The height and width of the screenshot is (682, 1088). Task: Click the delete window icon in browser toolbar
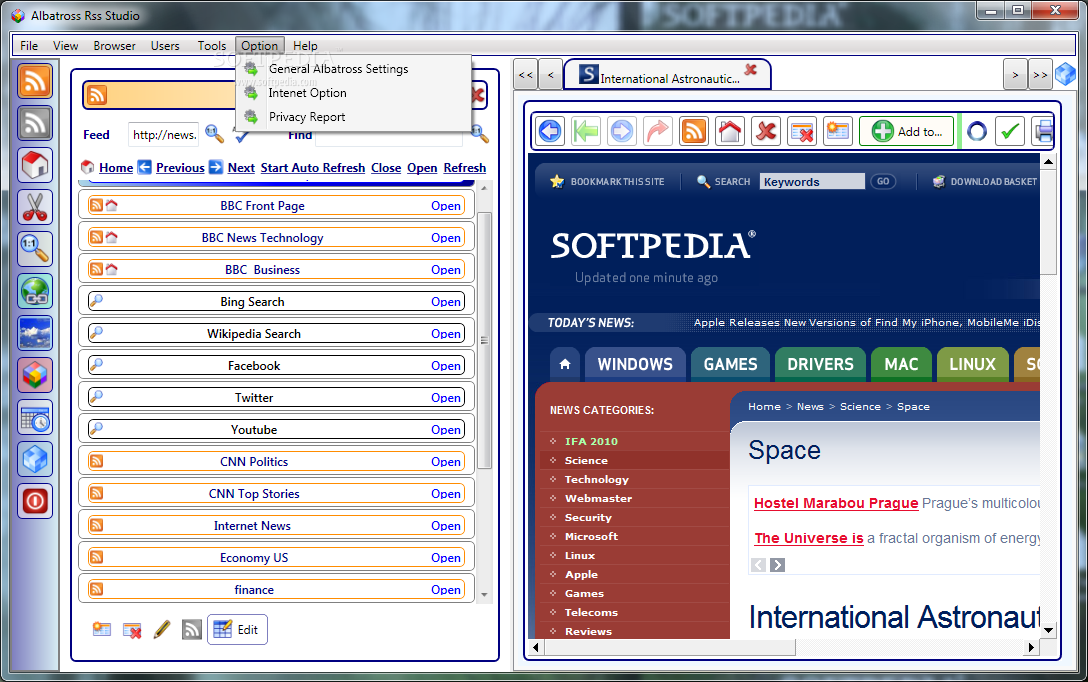(802, 131)
